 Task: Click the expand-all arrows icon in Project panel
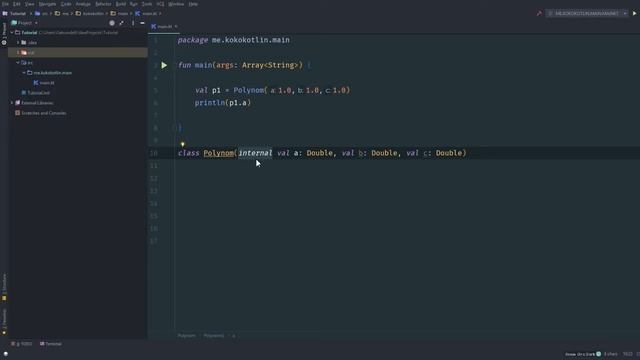point(122,23)
